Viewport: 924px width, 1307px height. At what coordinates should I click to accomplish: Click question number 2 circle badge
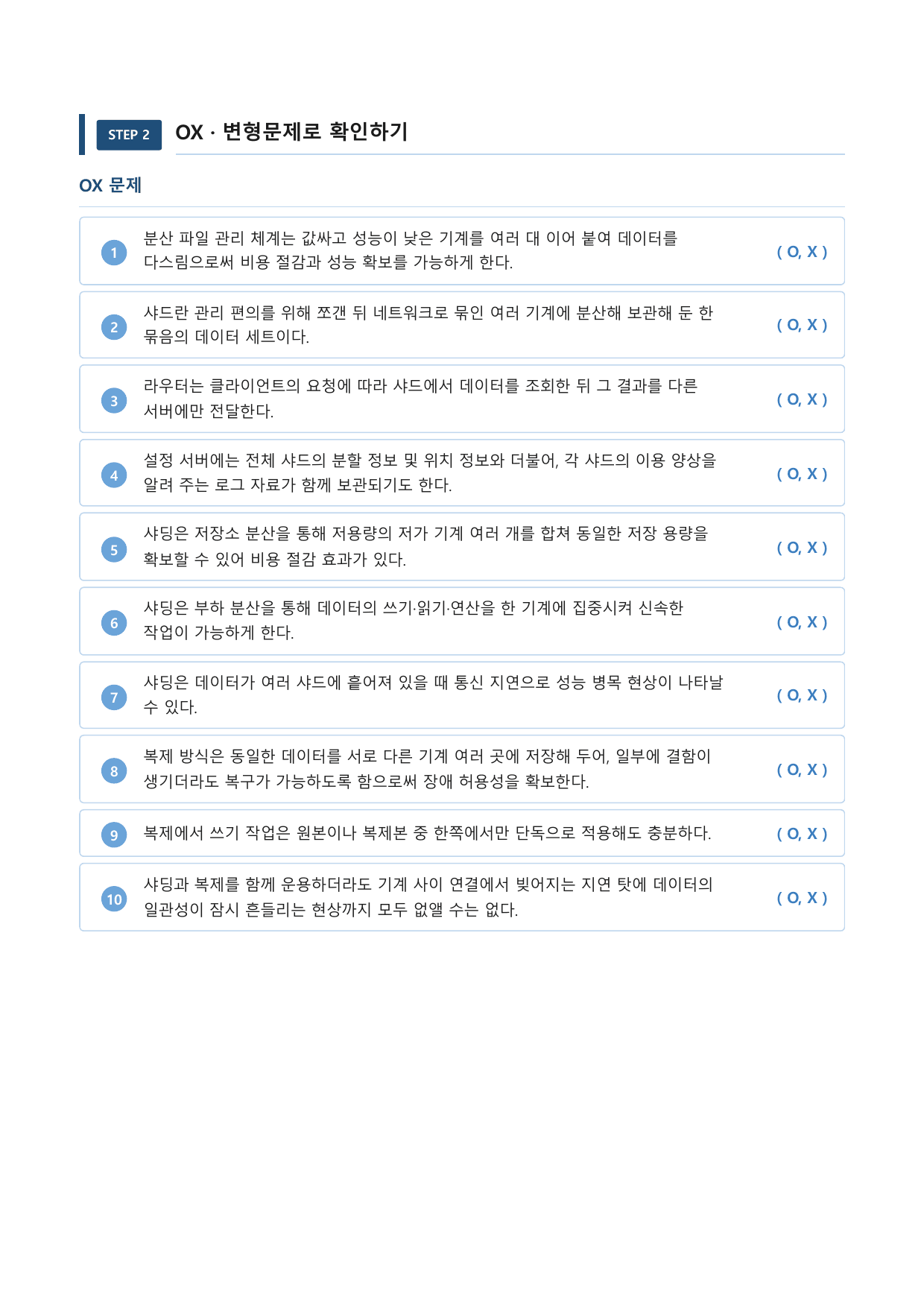114,326
